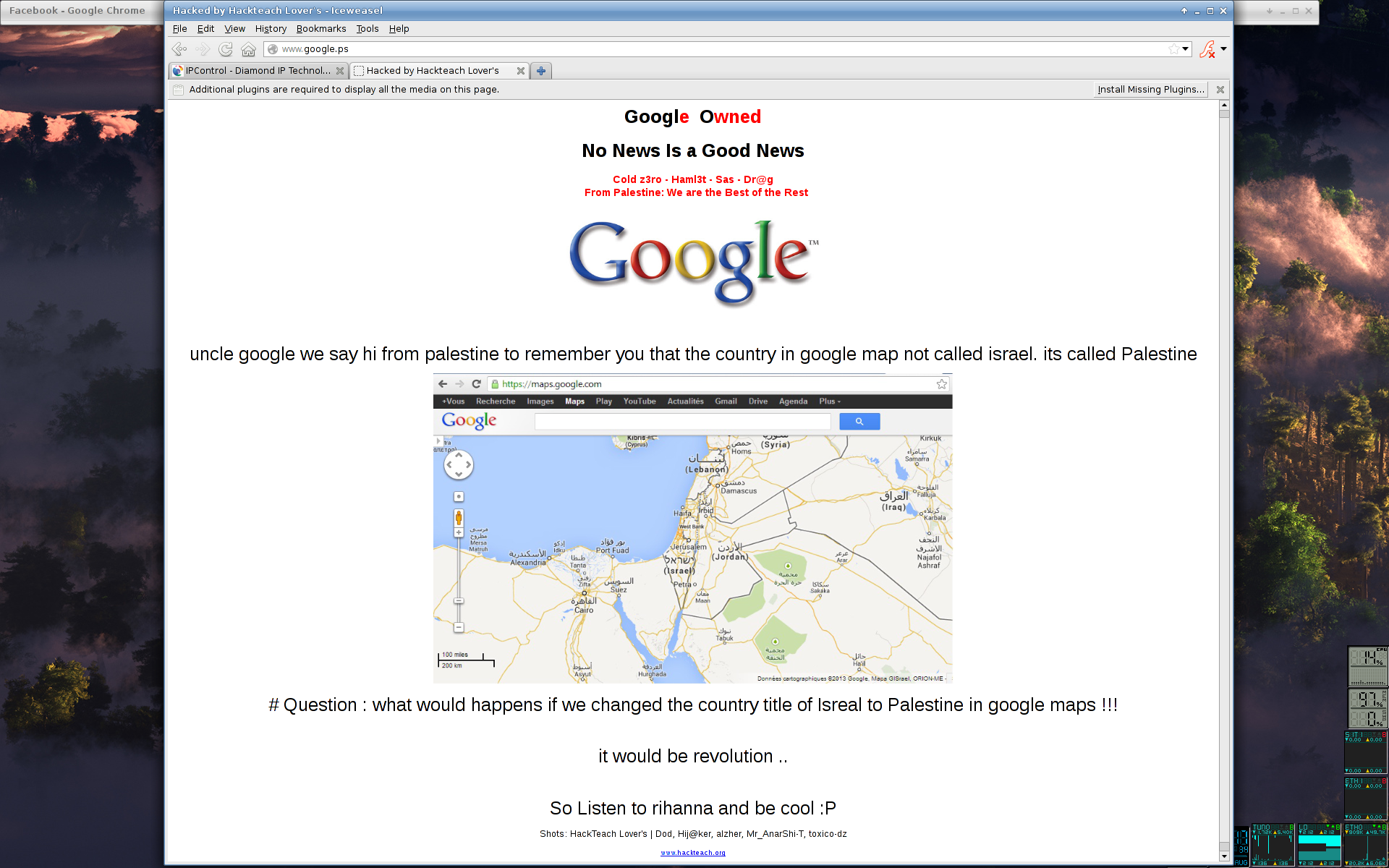Follow the www.hackteach.org link

tap(692, 853)
